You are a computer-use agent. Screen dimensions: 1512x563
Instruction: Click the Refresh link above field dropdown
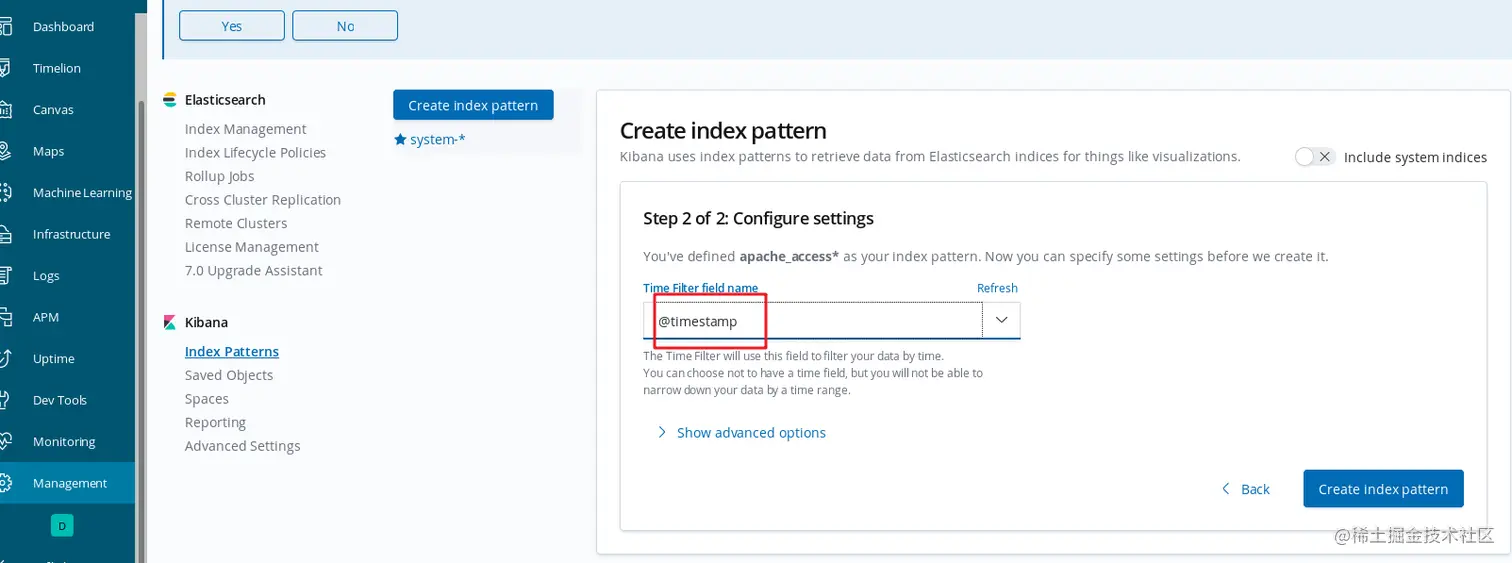(x=997, y=288)
